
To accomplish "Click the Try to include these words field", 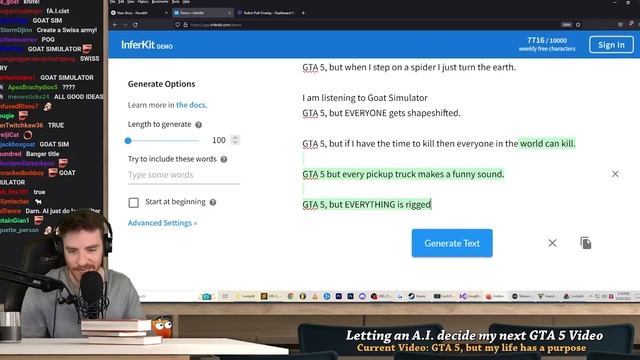I will [184, 175].
